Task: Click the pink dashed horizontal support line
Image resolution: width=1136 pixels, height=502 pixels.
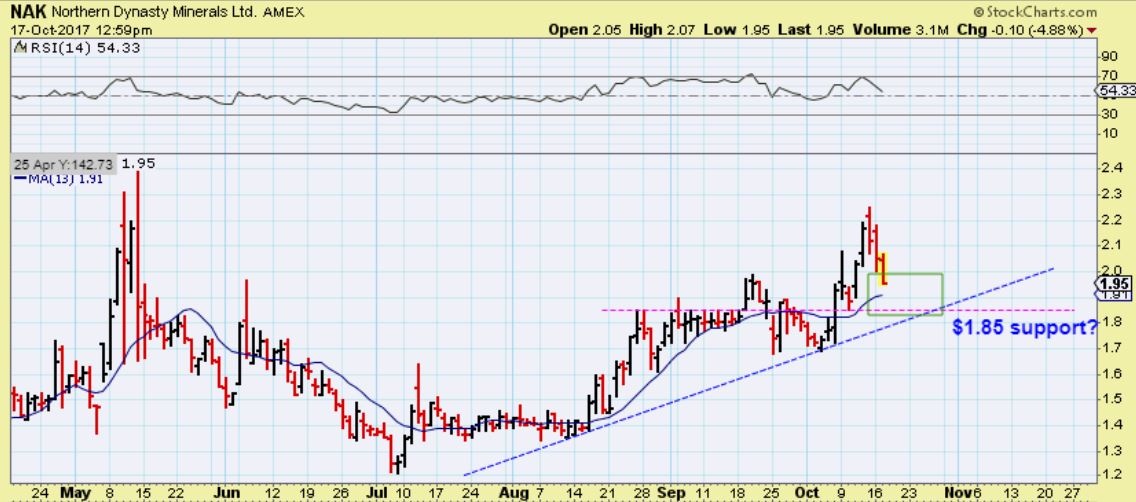Action: [x=700, y=310]
